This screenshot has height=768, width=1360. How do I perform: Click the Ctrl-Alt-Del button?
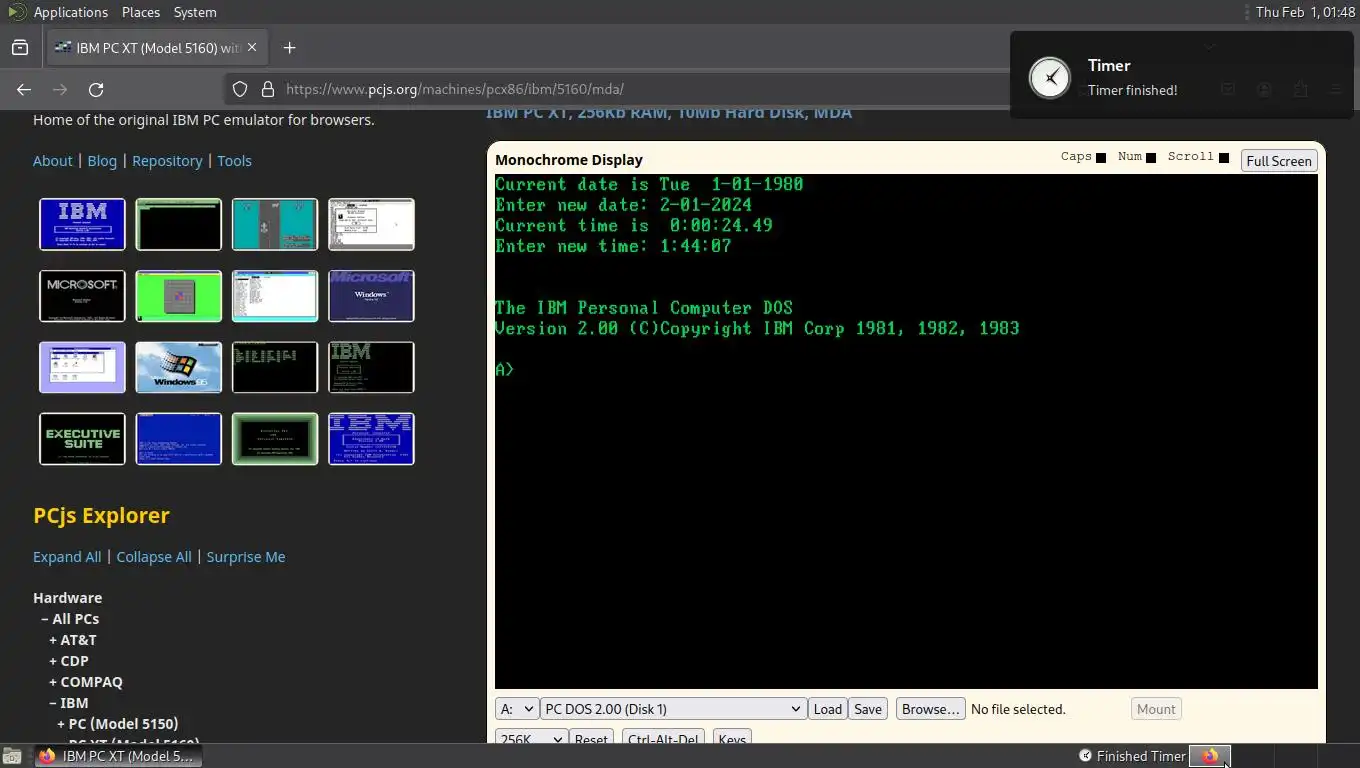663,739
